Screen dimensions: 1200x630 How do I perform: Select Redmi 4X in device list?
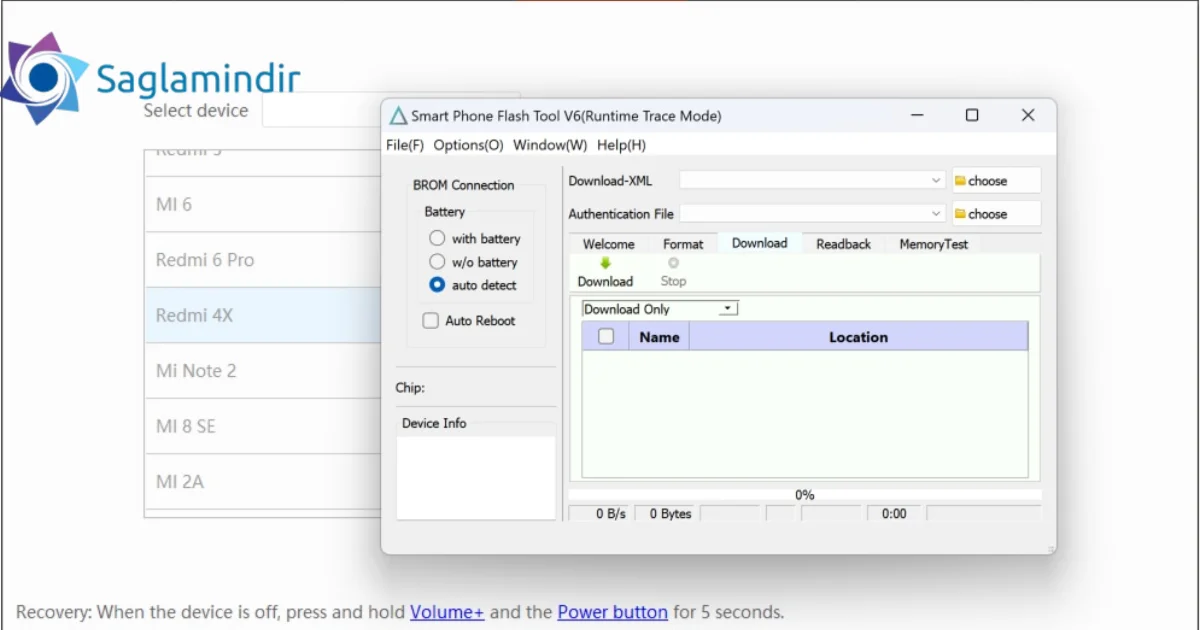pos(263,315)
